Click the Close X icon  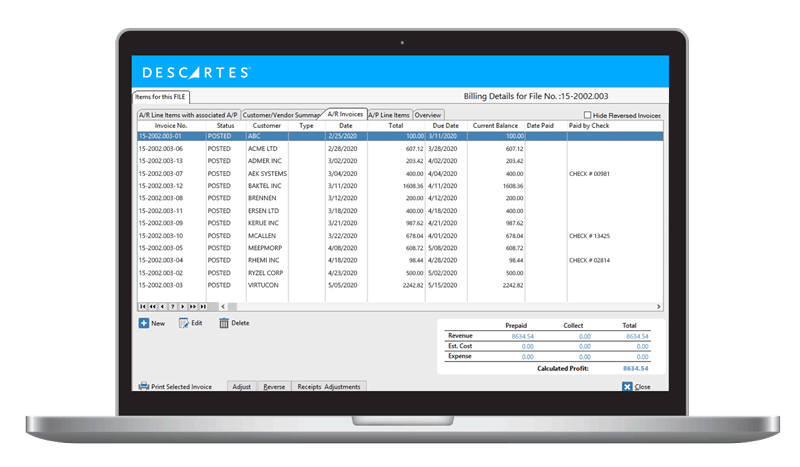pyautogui.click(x=627, y=386)
